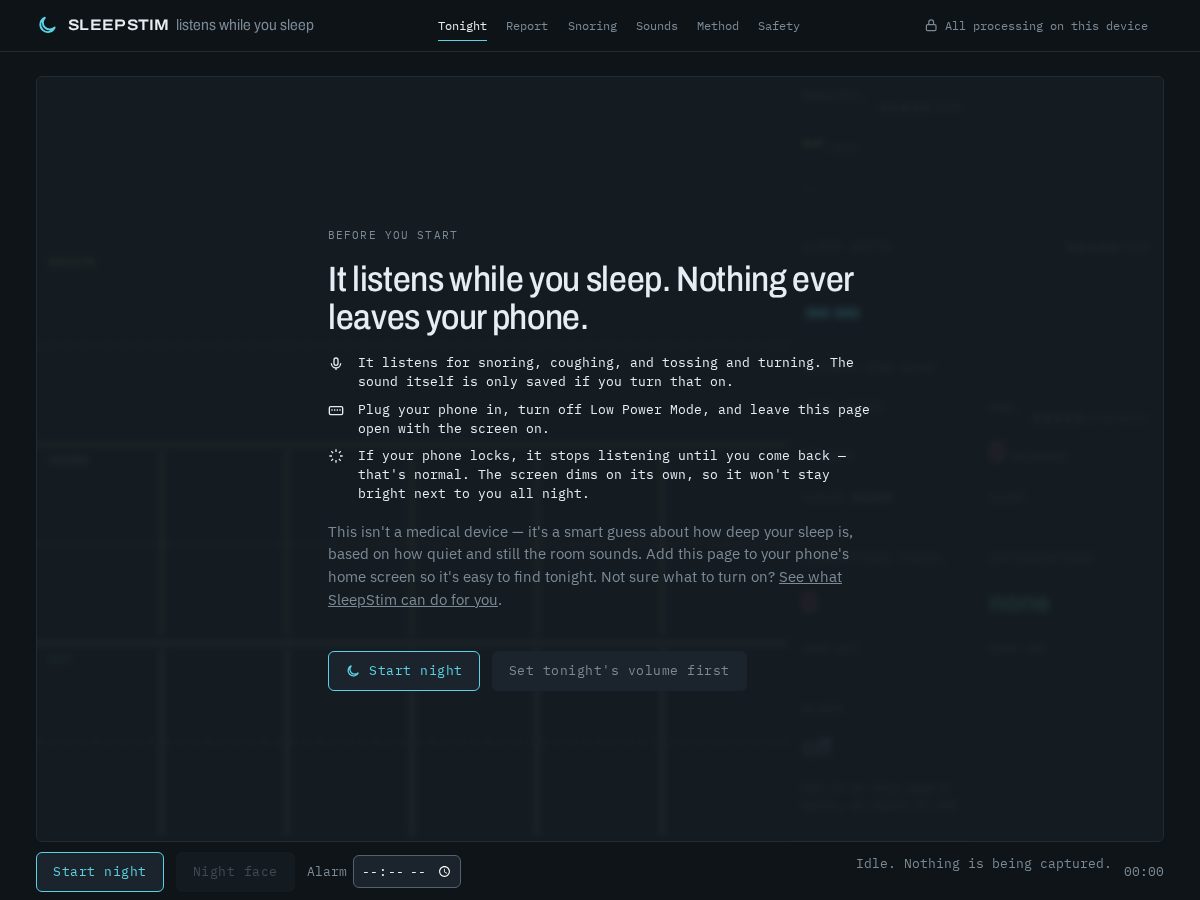Viewport: 1200px width, 900px height.
Task: Click the sun icon beside phone locks note
Action: (x=336, y=456)
